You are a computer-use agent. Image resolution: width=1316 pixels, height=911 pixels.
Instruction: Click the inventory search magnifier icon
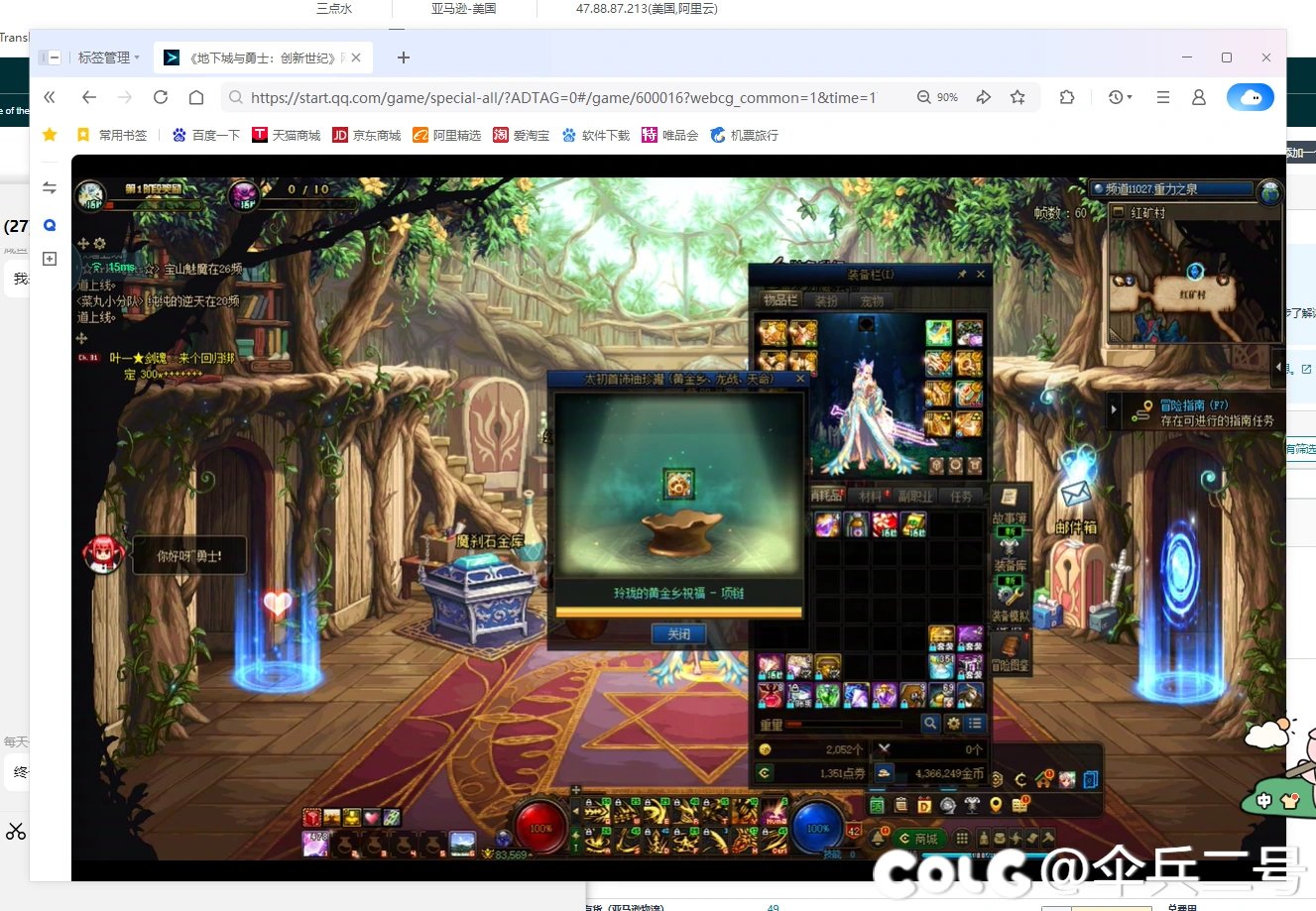930,724
